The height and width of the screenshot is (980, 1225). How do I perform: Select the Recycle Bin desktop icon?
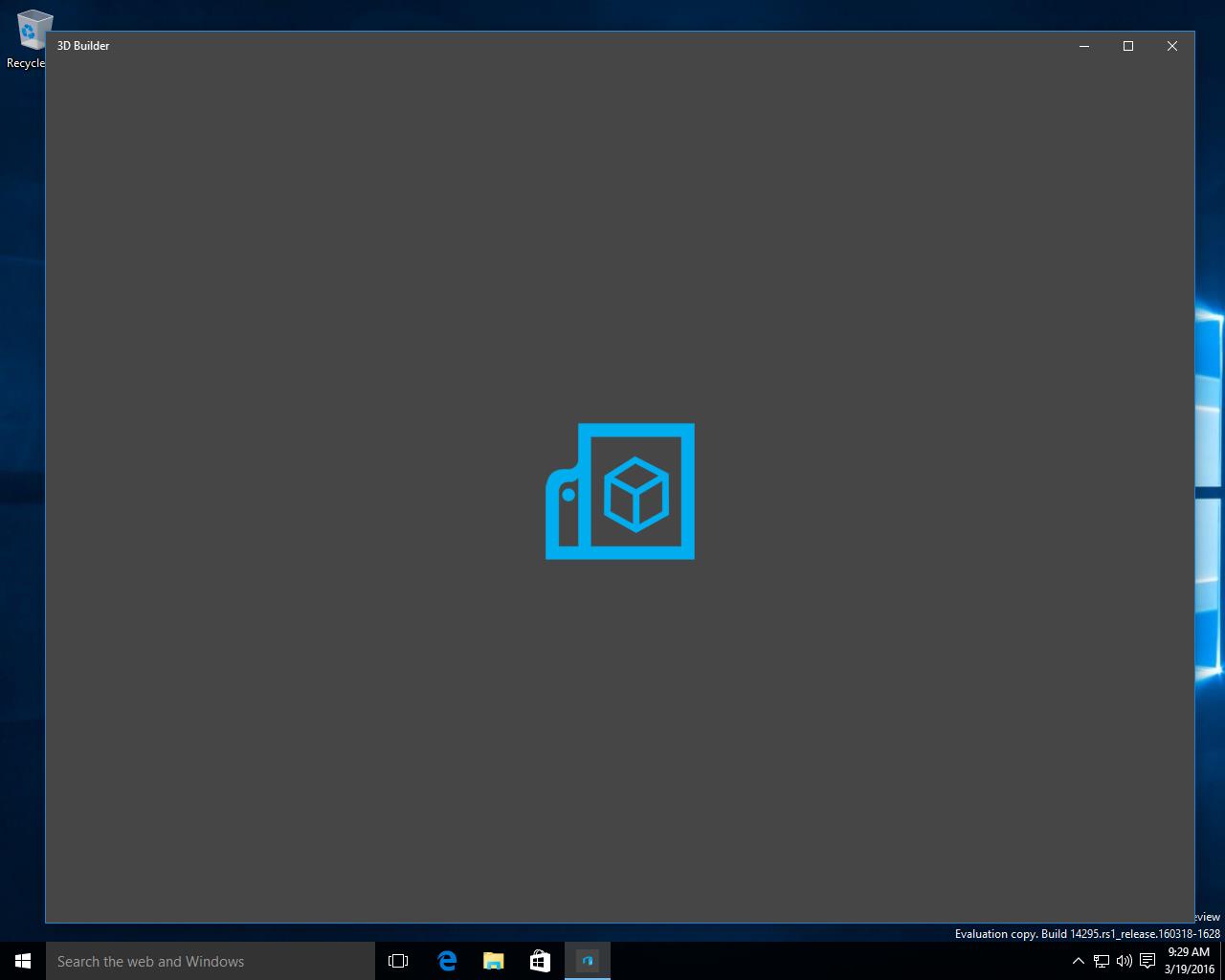[x=29, y=40]
